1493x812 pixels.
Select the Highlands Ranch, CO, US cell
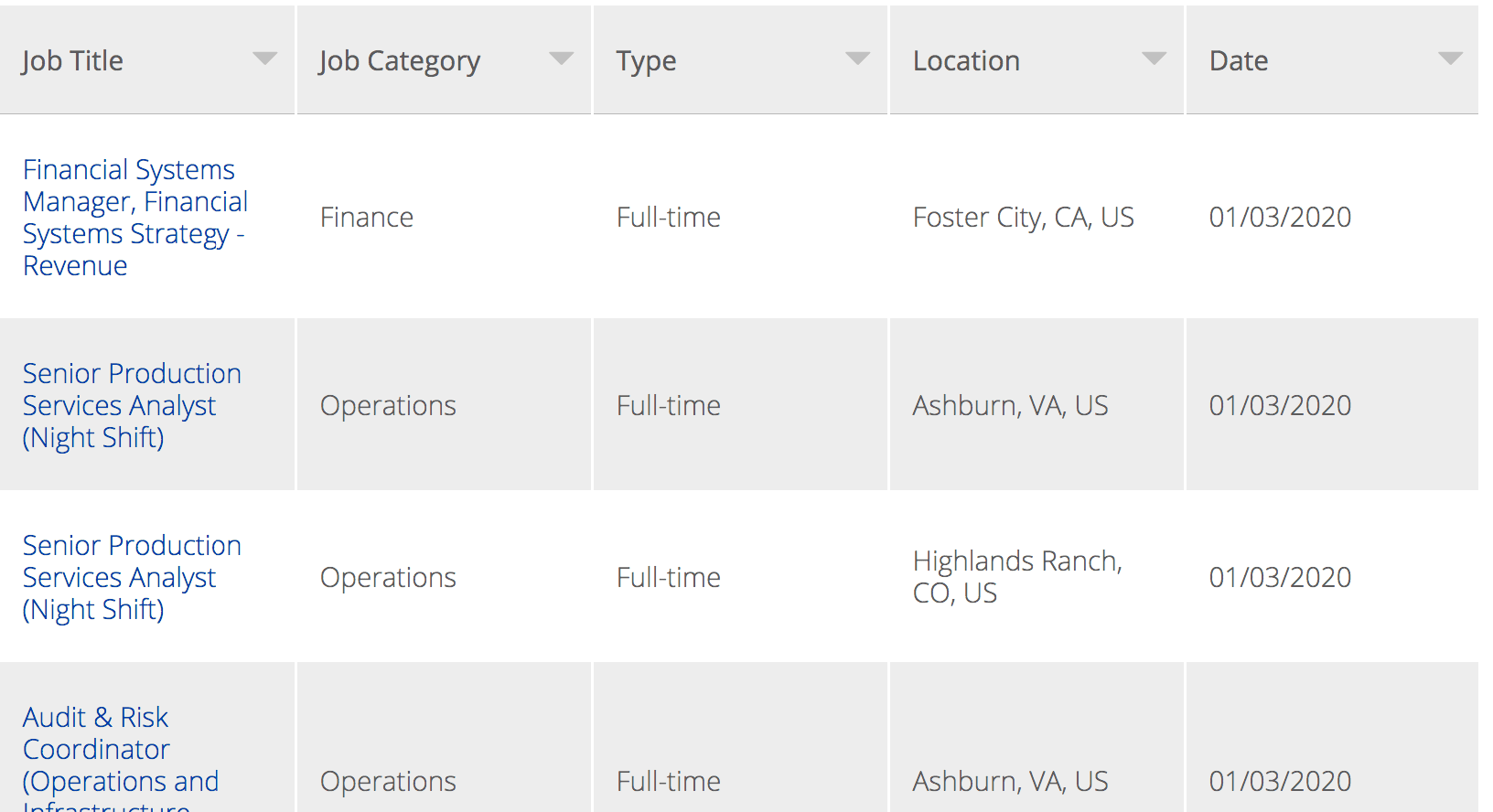click(x=1017, y=577)
